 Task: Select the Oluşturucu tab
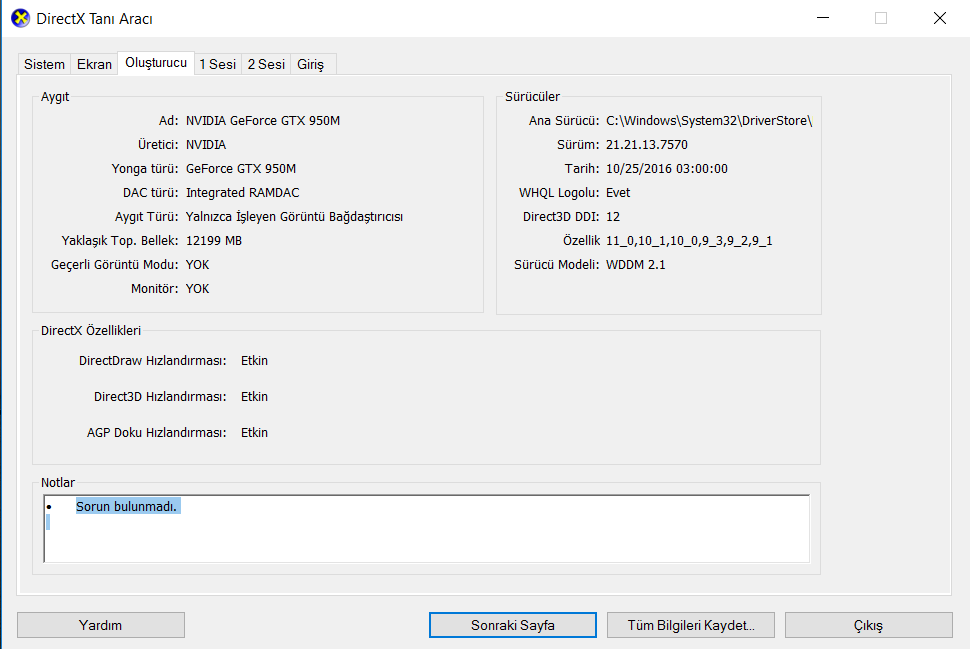coord(156,62)
